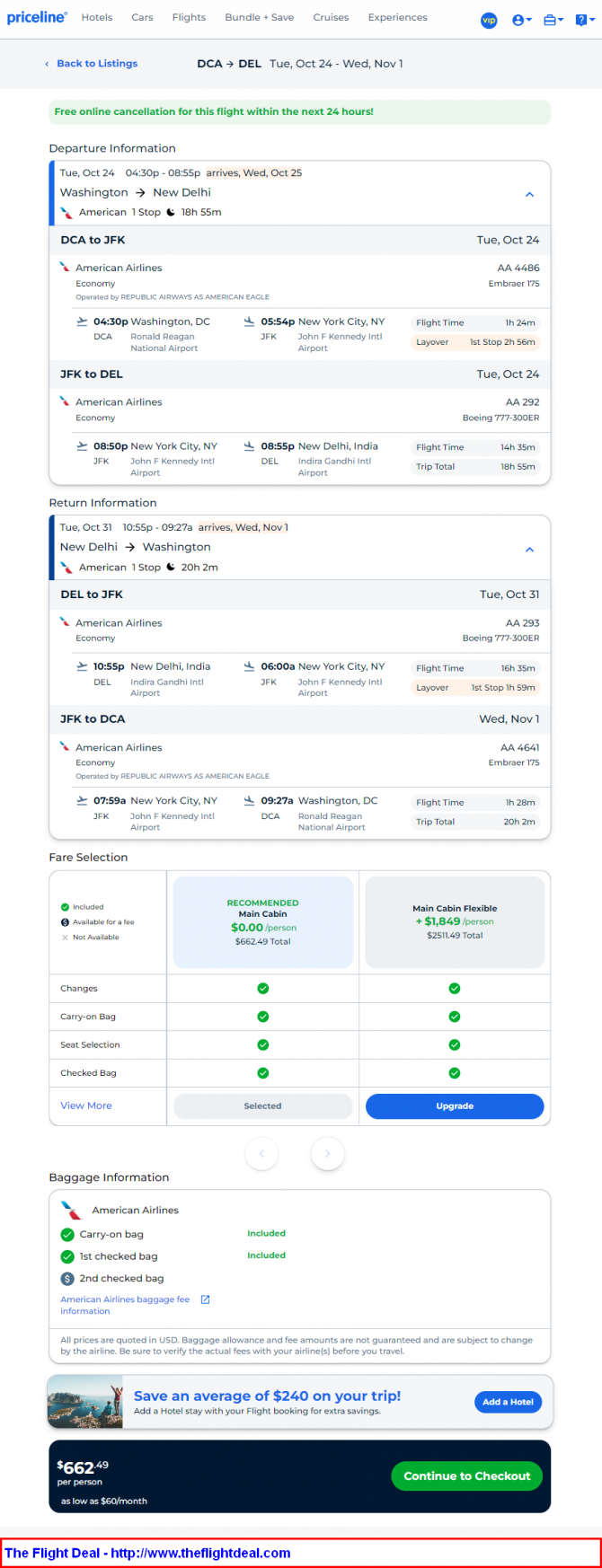Click the green Included legend checkmark
Screen dimensions: 602x1568
click(65, 907)
